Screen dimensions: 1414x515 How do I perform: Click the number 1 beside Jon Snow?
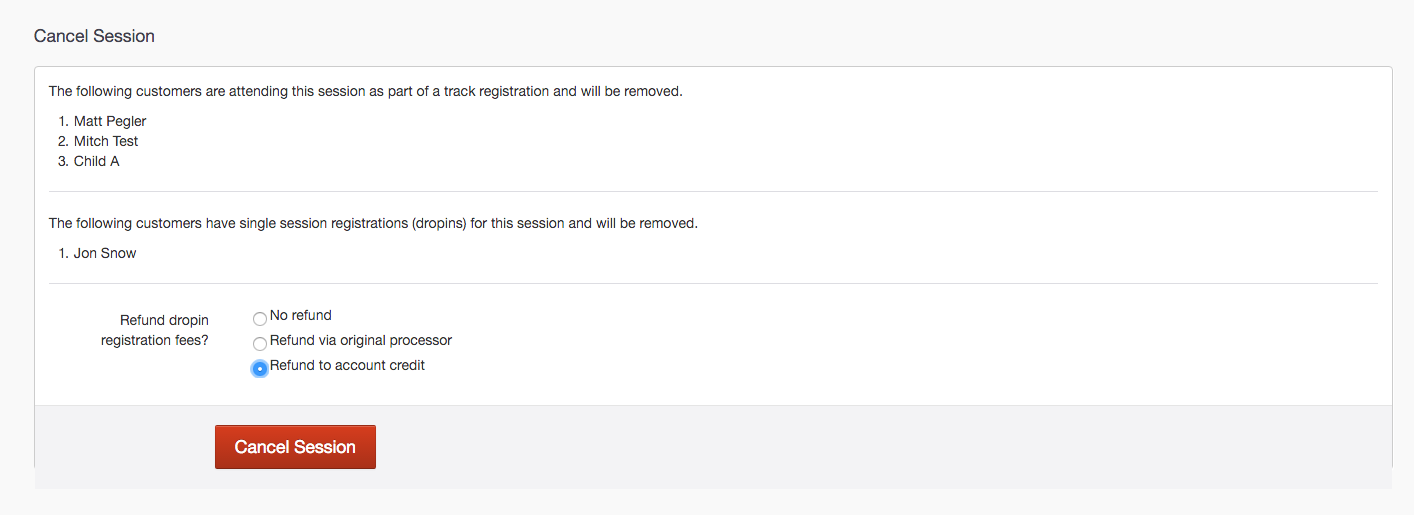[63, 253]
